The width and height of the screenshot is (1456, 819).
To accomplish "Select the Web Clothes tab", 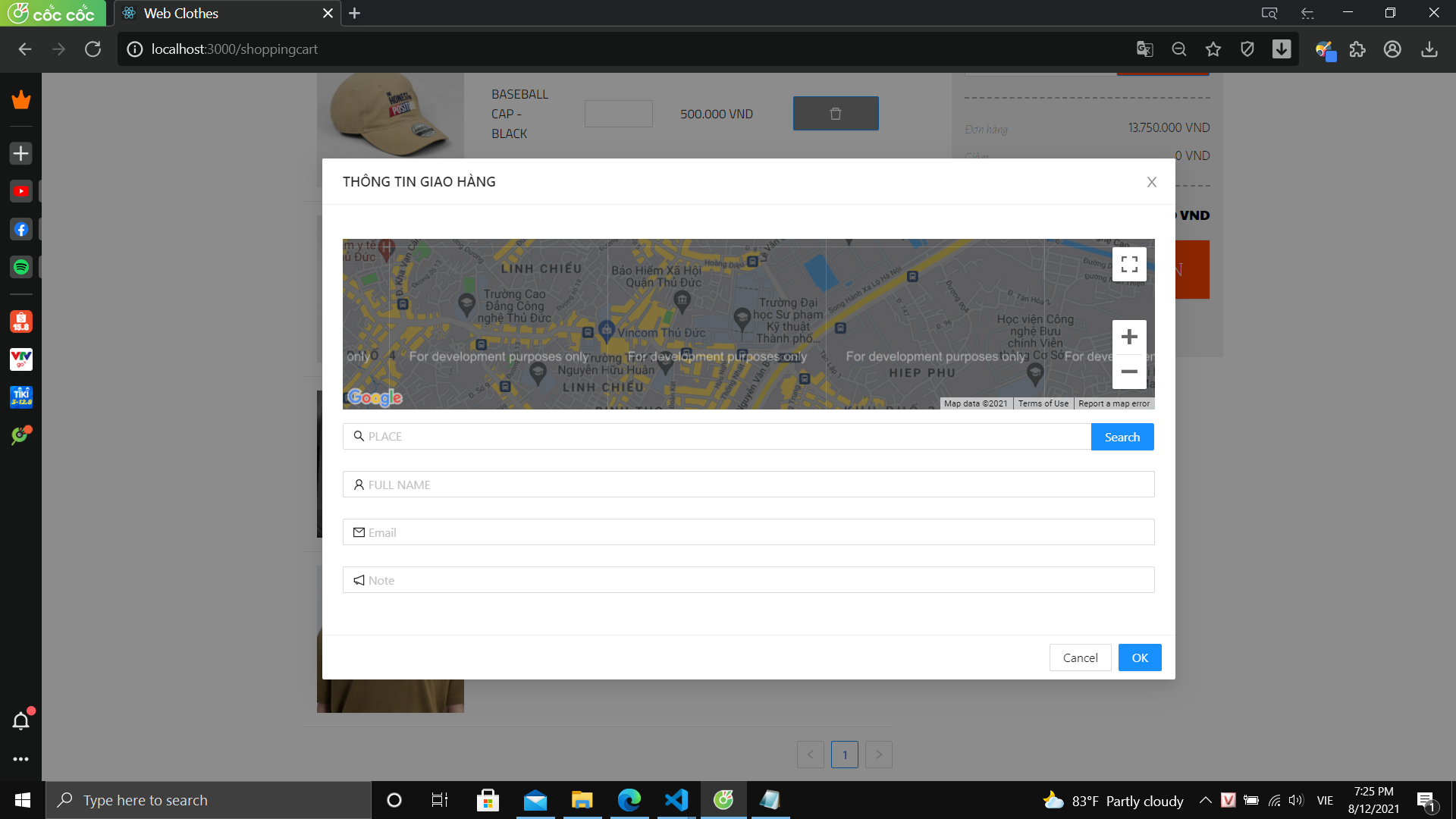I will click(x=227, y=13).
